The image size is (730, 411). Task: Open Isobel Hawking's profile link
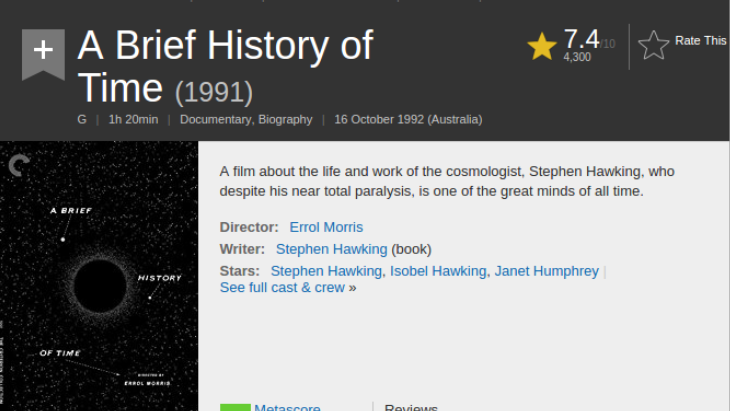(x=438, y=271)
